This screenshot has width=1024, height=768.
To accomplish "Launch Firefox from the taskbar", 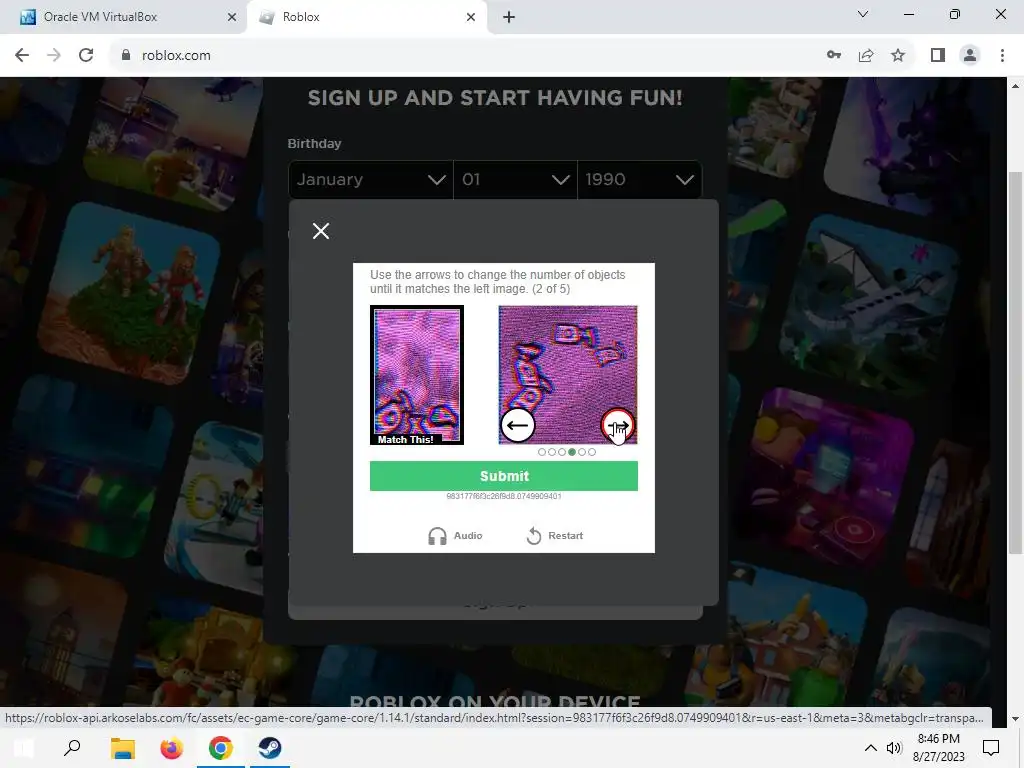I will pos(171,748).
